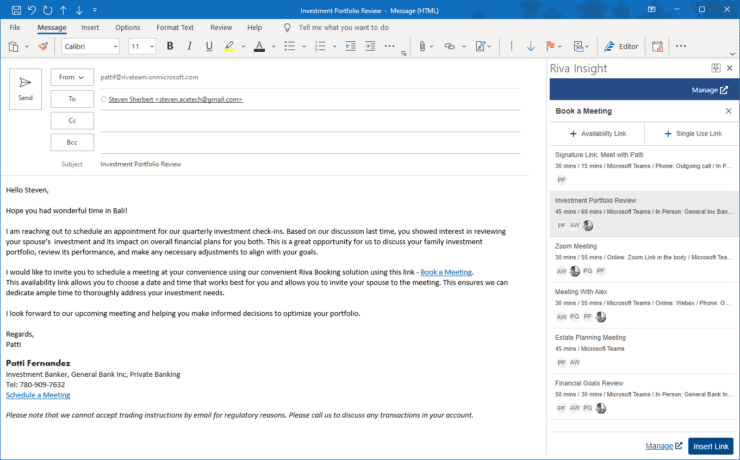Screen dimensions: 740x460
Task: Switch to the Insert ribbon tab
Action: (90, 27)
